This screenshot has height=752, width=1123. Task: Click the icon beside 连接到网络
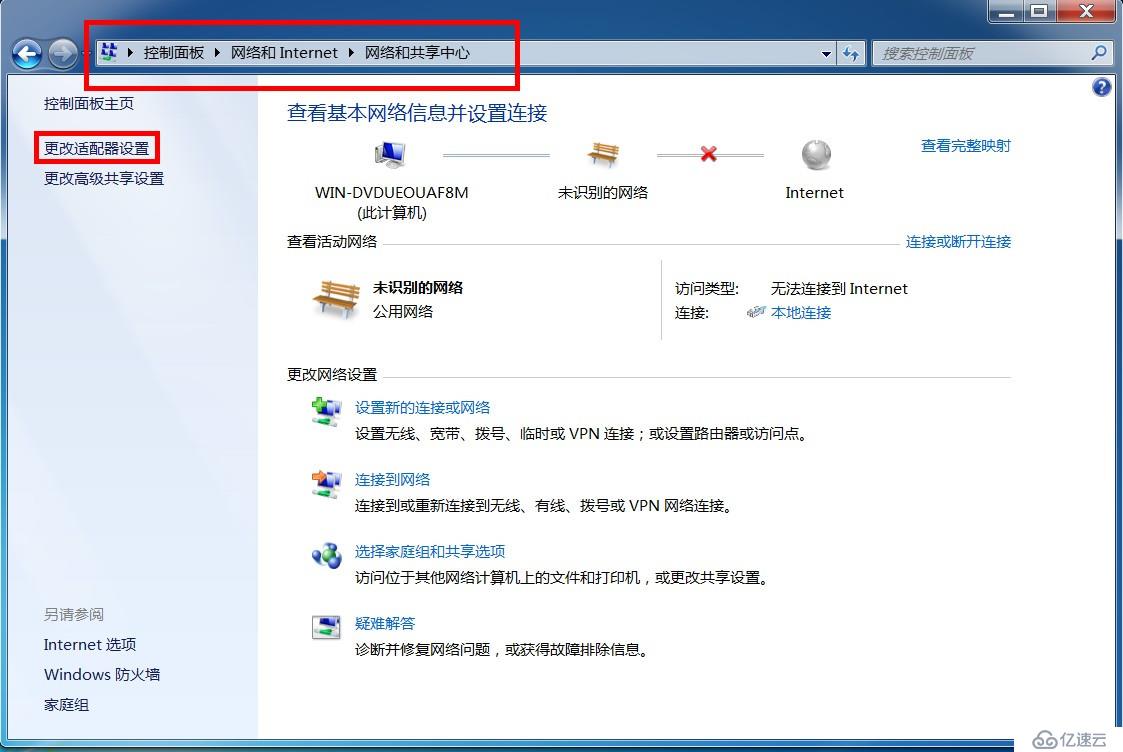pyautogui.click(x=327, y=484)
